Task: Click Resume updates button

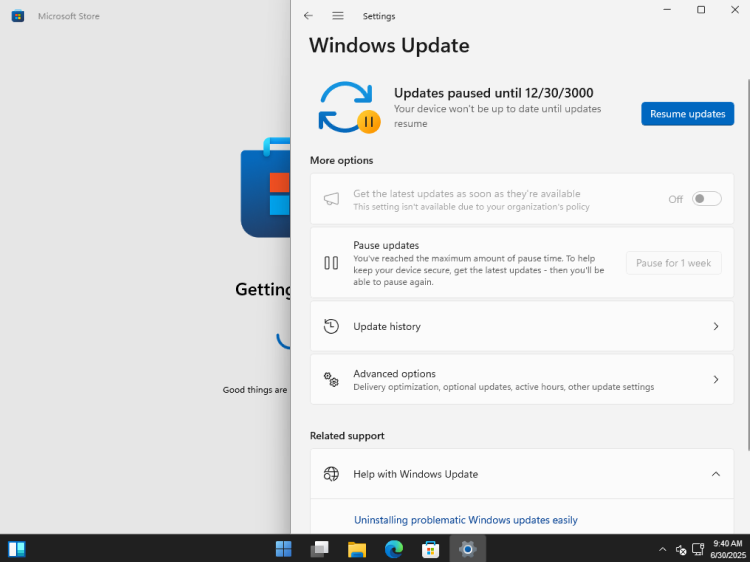Action: 687,114
